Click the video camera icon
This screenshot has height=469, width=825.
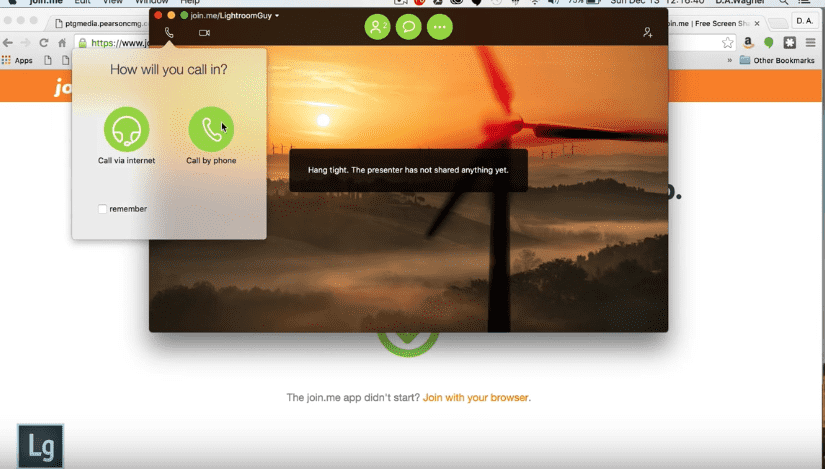204,33
